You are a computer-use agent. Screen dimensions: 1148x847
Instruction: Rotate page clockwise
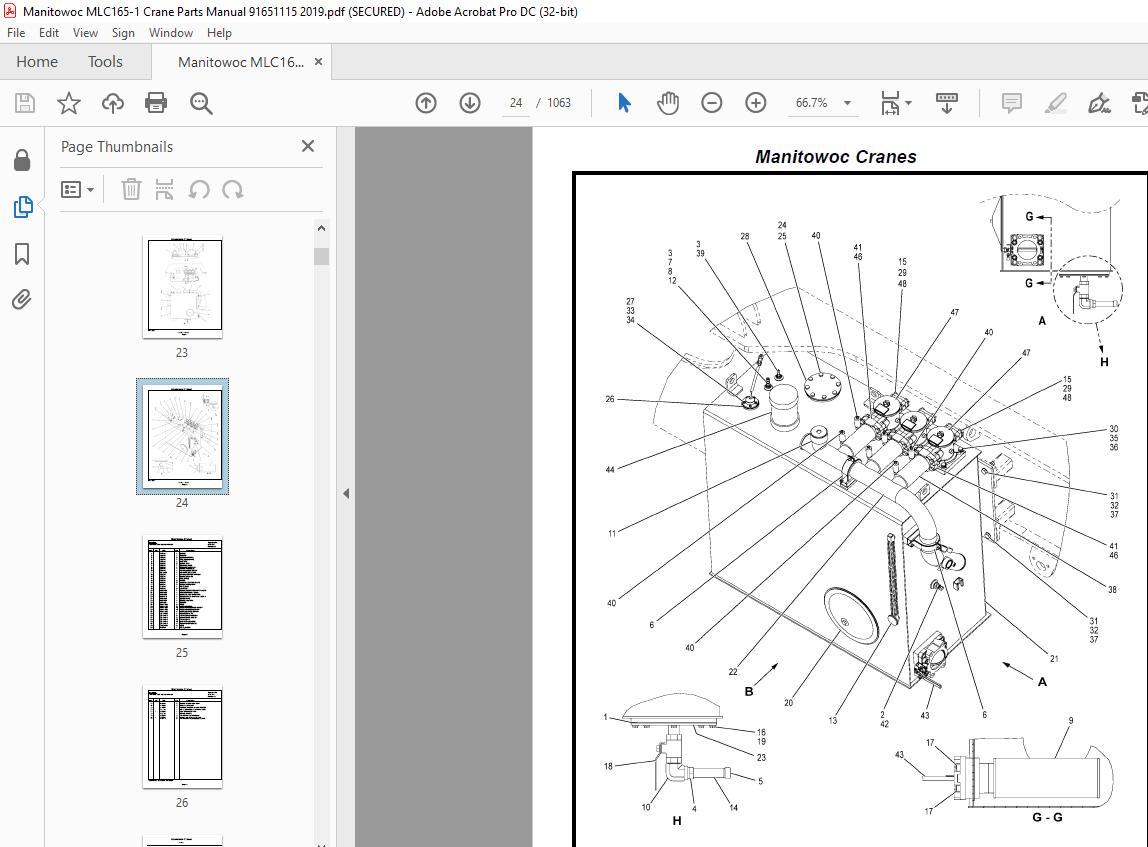[233, 190]
